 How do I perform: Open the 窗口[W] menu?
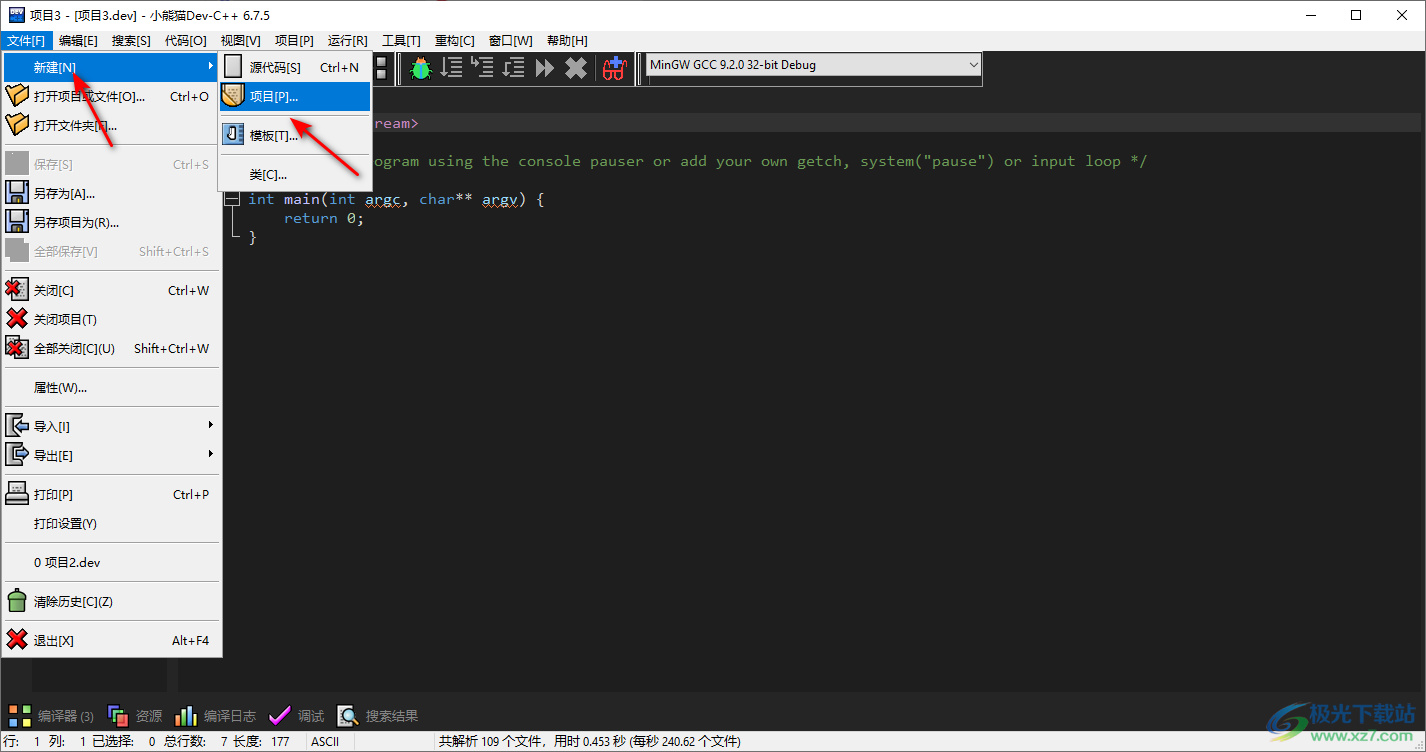[510, 41]
